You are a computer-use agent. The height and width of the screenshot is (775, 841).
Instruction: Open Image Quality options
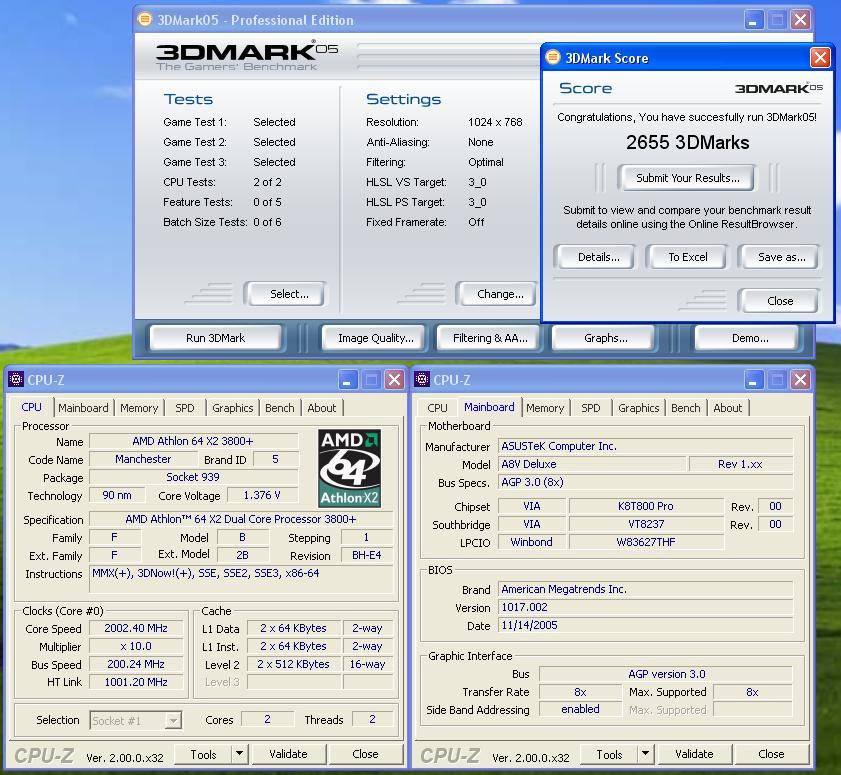375,338
